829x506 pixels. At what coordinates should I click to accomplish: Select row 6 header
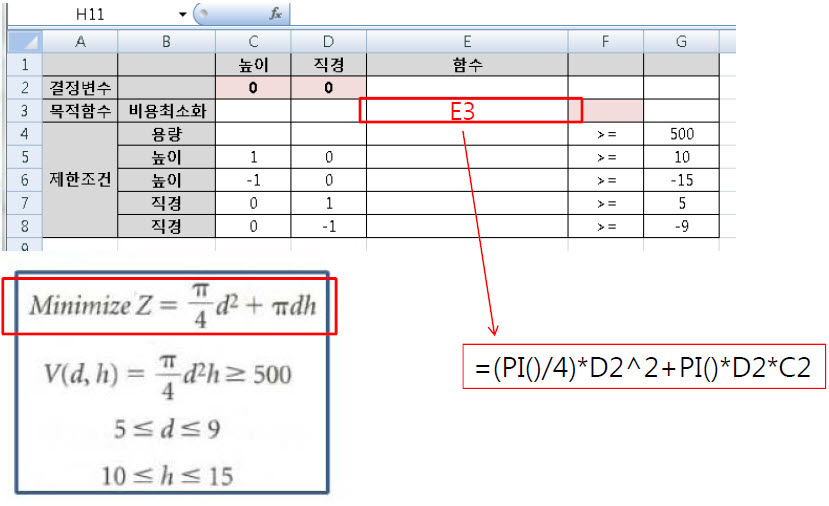pyautogui.click(x=25, y=180)
